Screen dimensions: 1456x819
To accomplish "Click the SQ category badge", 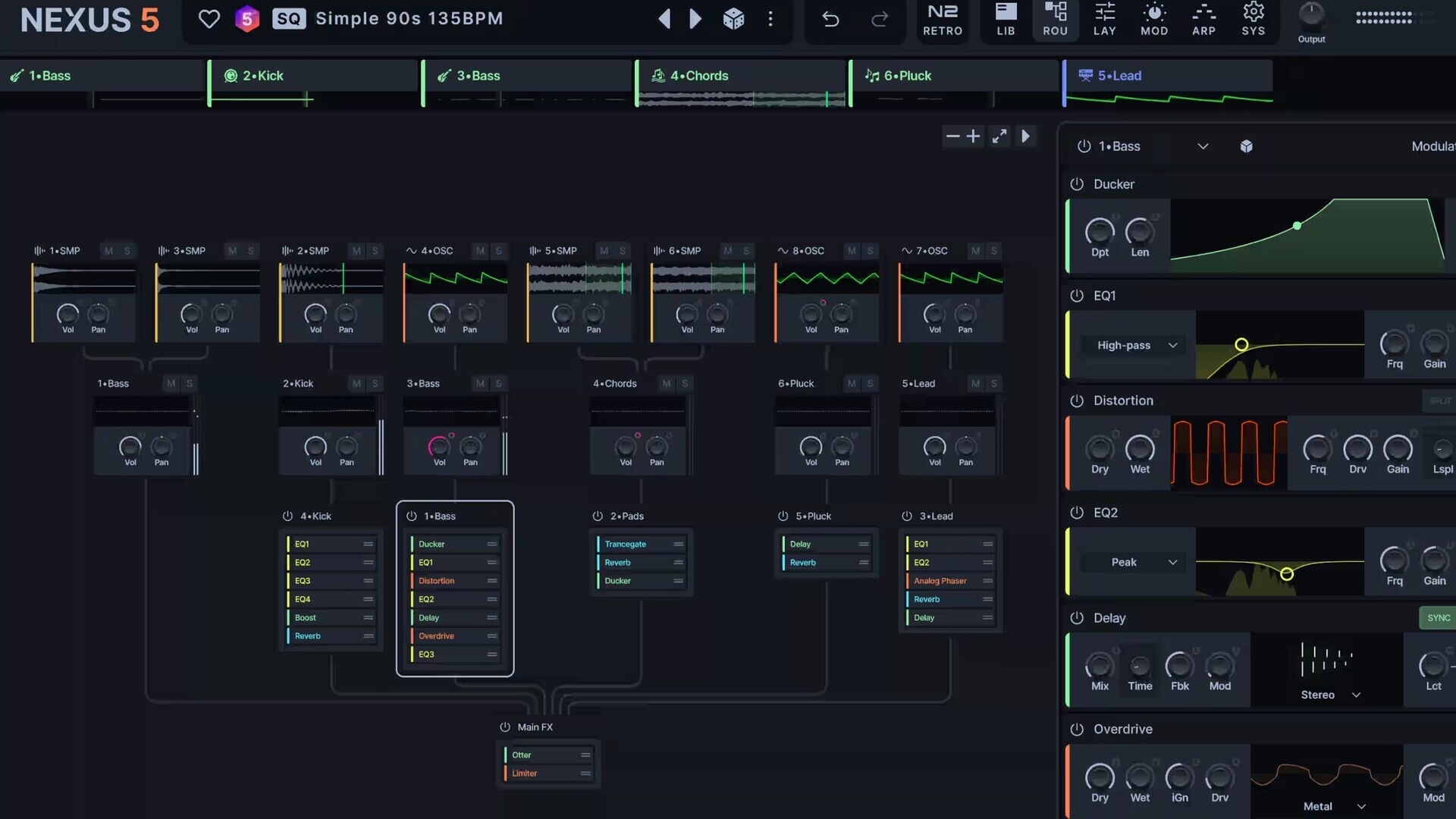I will click(x=289, y=19).
